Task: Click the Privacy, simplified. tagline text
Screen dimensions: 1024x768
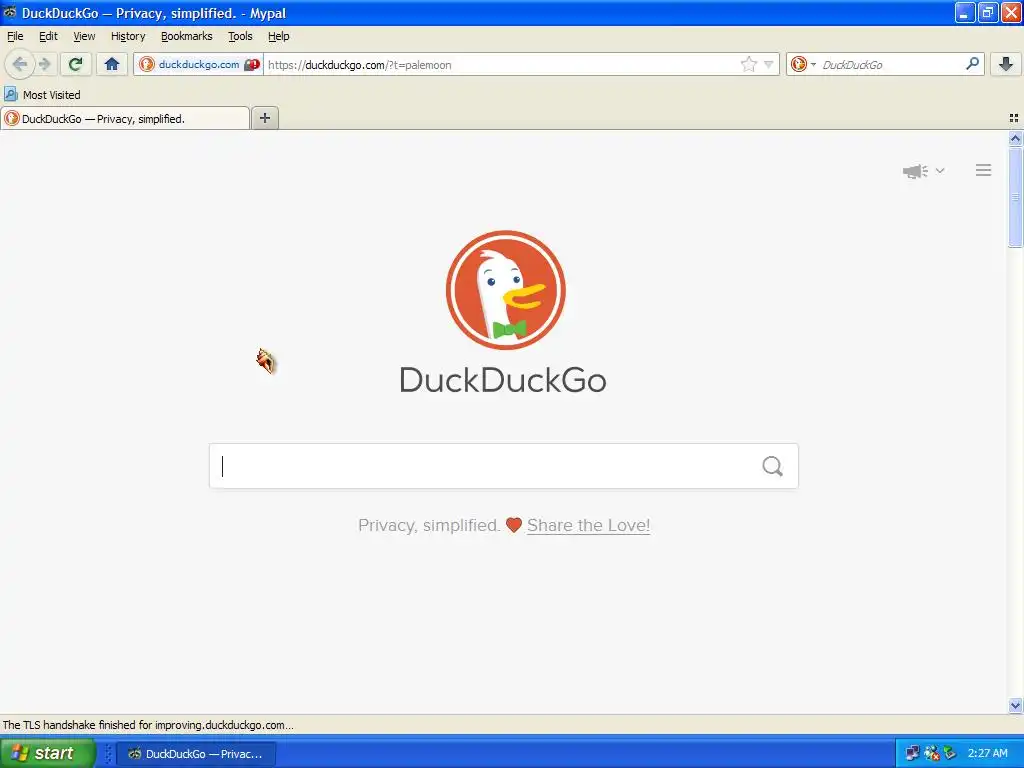Action: (429, 525)
